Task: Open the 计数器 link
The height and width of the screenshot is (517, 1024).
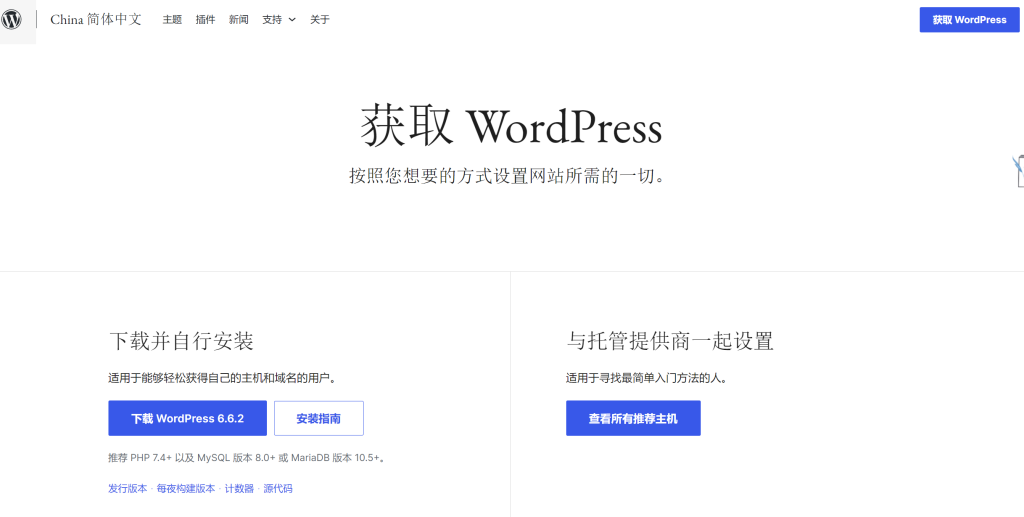Action: tap(239, 488)
